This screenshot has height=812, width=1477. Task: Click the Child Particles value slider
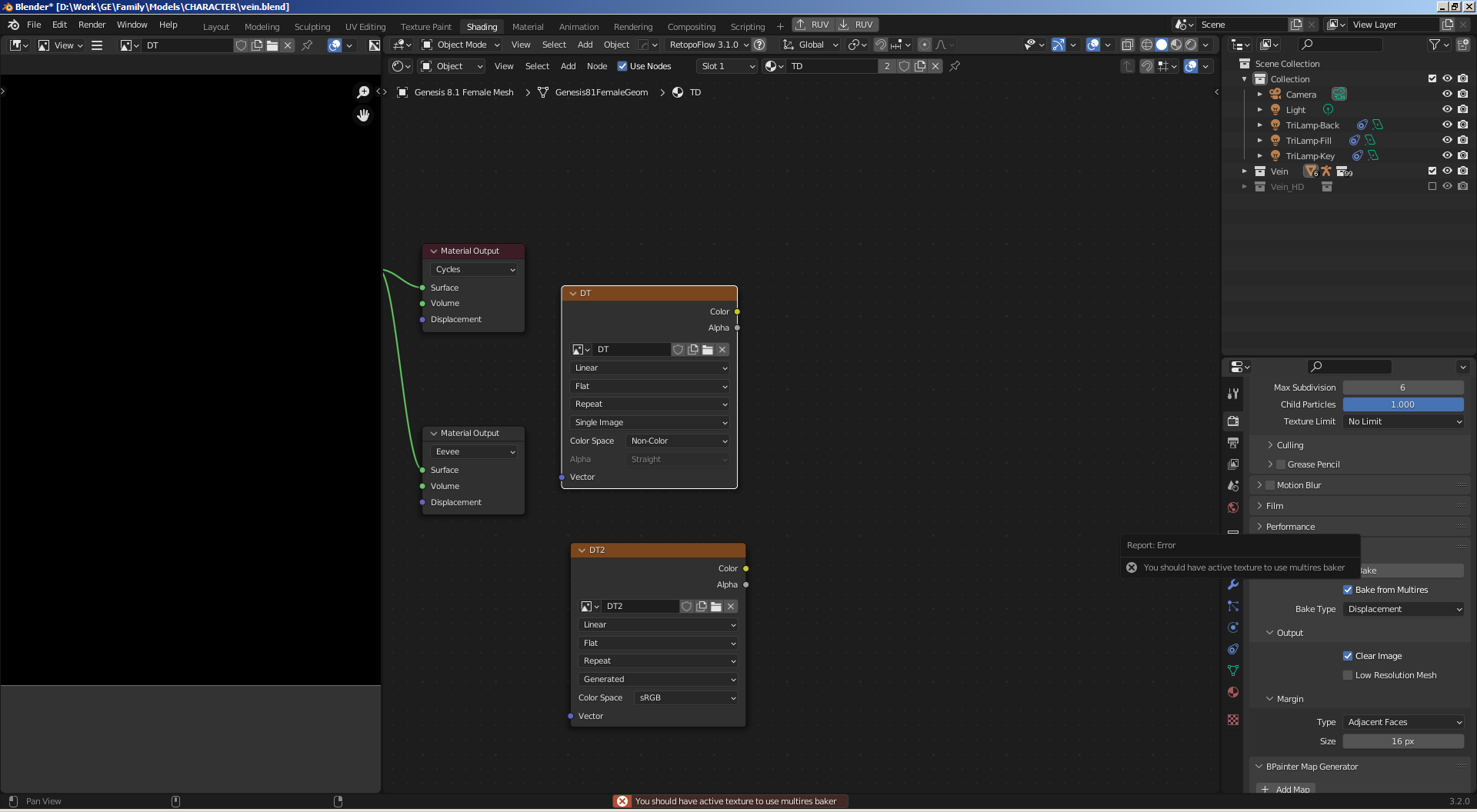(x=1402, y=404)
